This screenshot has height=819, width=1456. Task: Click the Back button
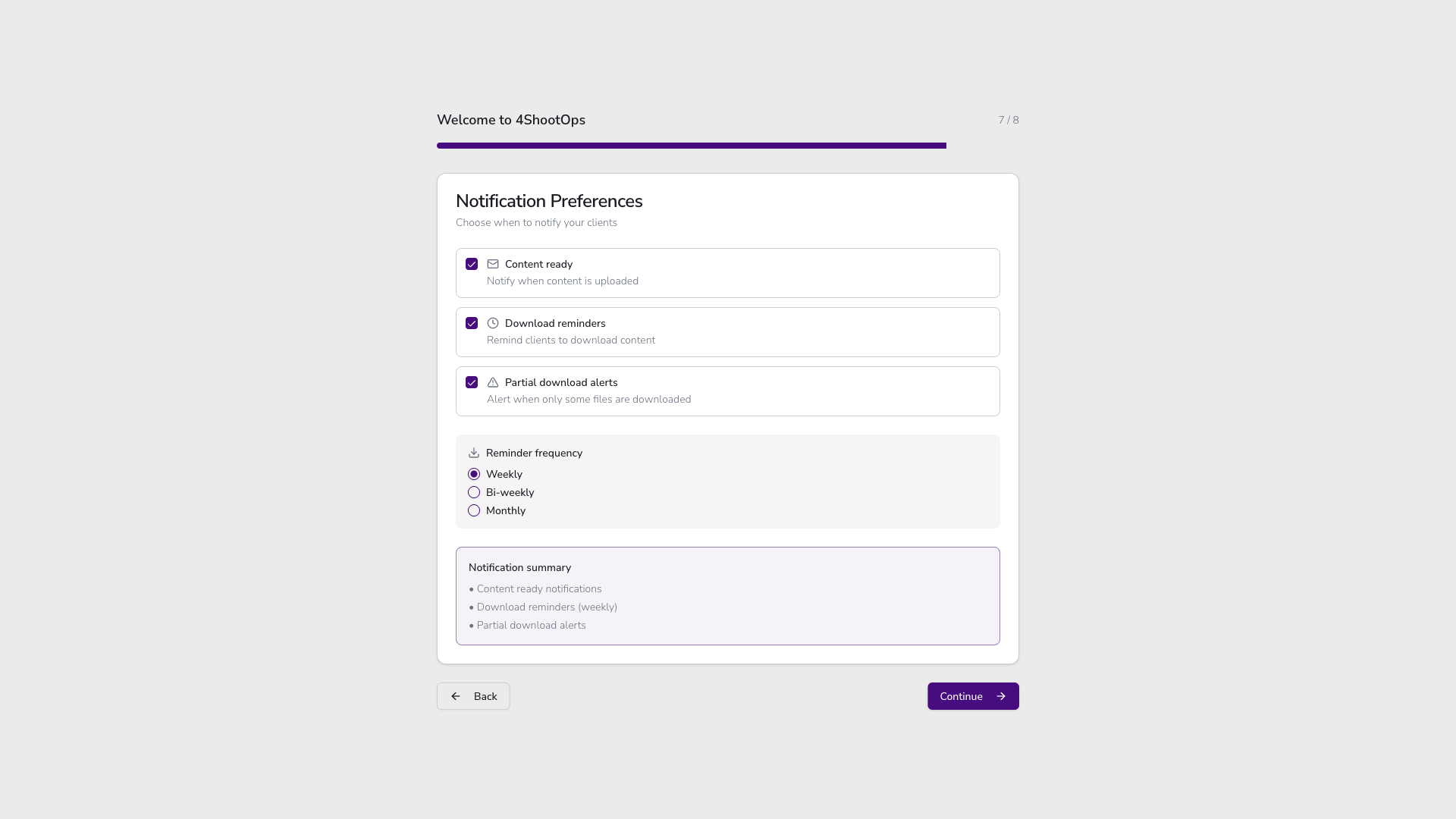tap(472, 696)
